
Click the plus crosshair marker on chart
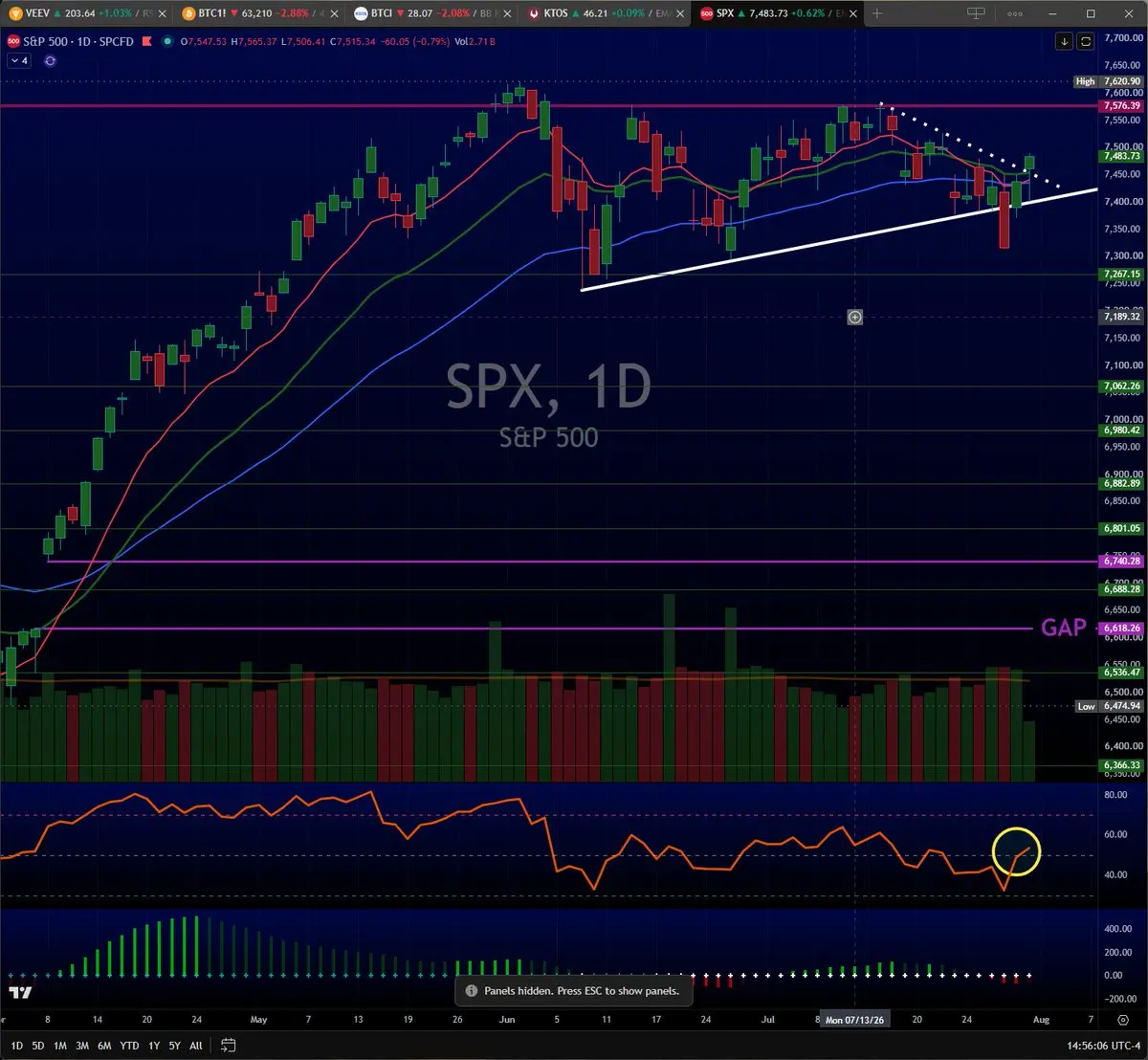click(x=855, y=317)
